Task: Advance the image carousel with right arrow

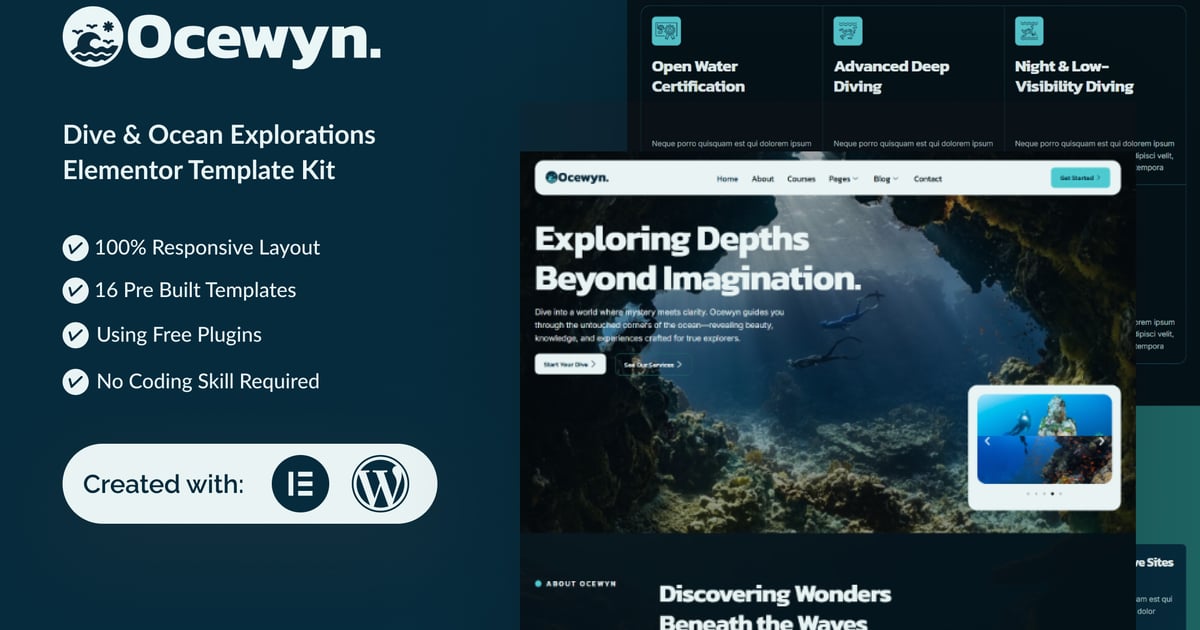Action: 1101,441
